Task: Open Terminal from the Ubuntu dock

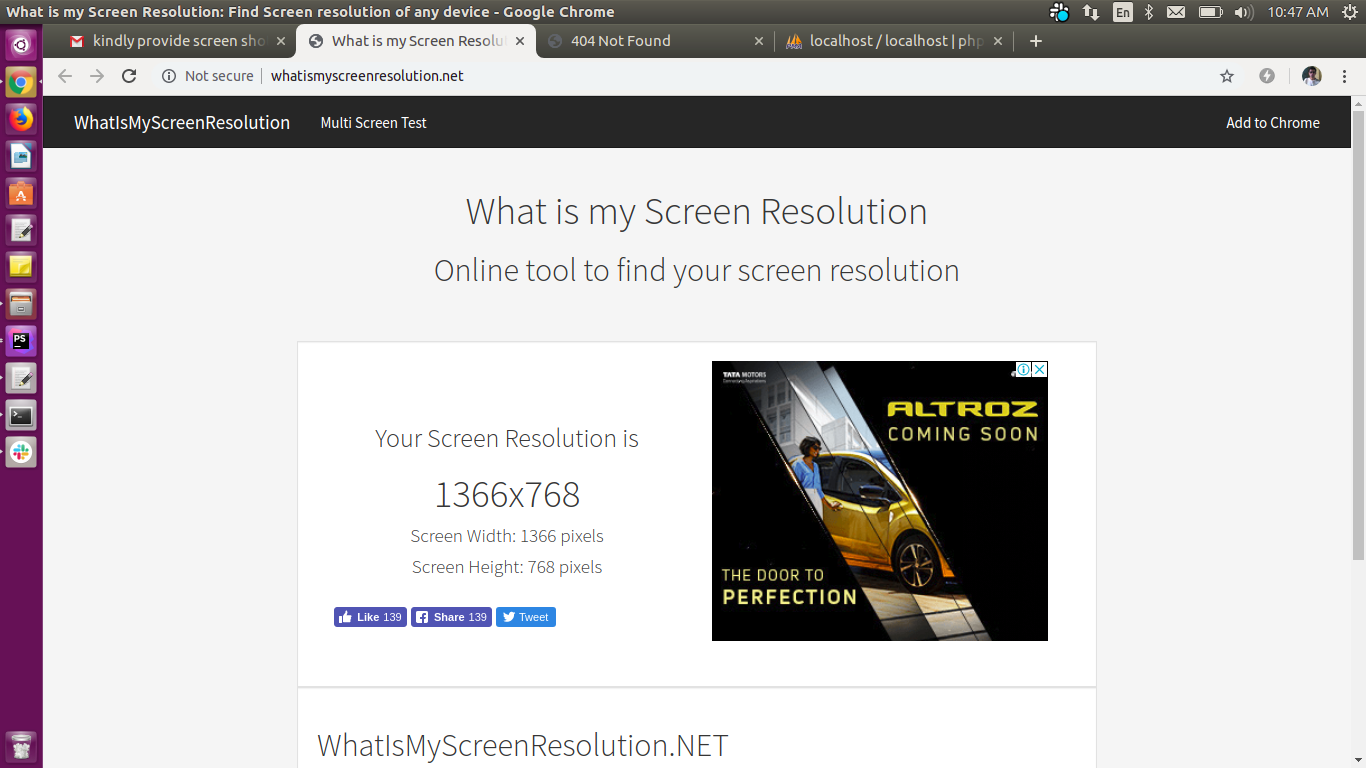Action: pos(21,415)
